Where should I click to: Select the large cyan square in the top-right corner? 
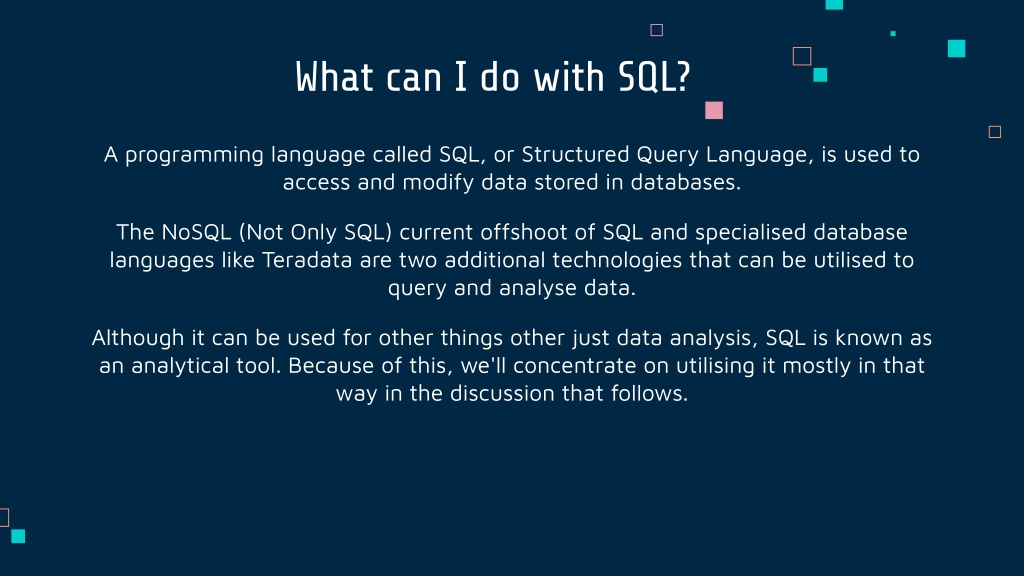956,48
